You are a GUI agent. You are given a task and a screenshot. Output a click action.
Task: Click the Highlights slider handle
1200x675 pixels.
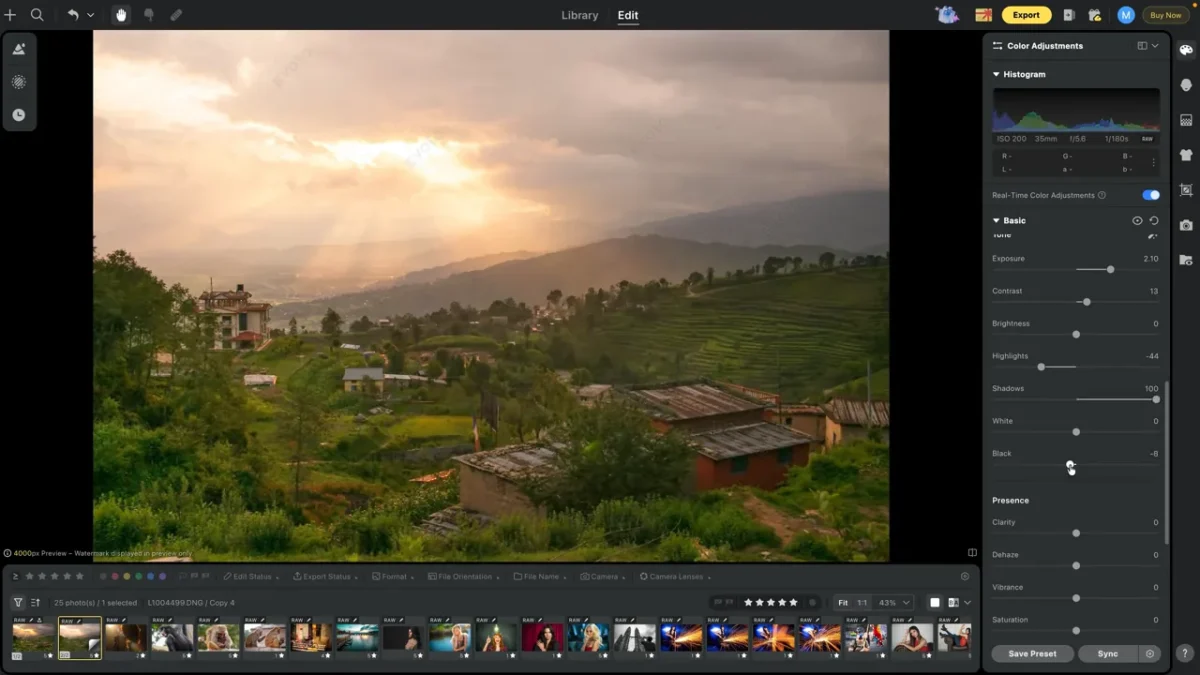pyautogui.click(x=1041, y=367)
